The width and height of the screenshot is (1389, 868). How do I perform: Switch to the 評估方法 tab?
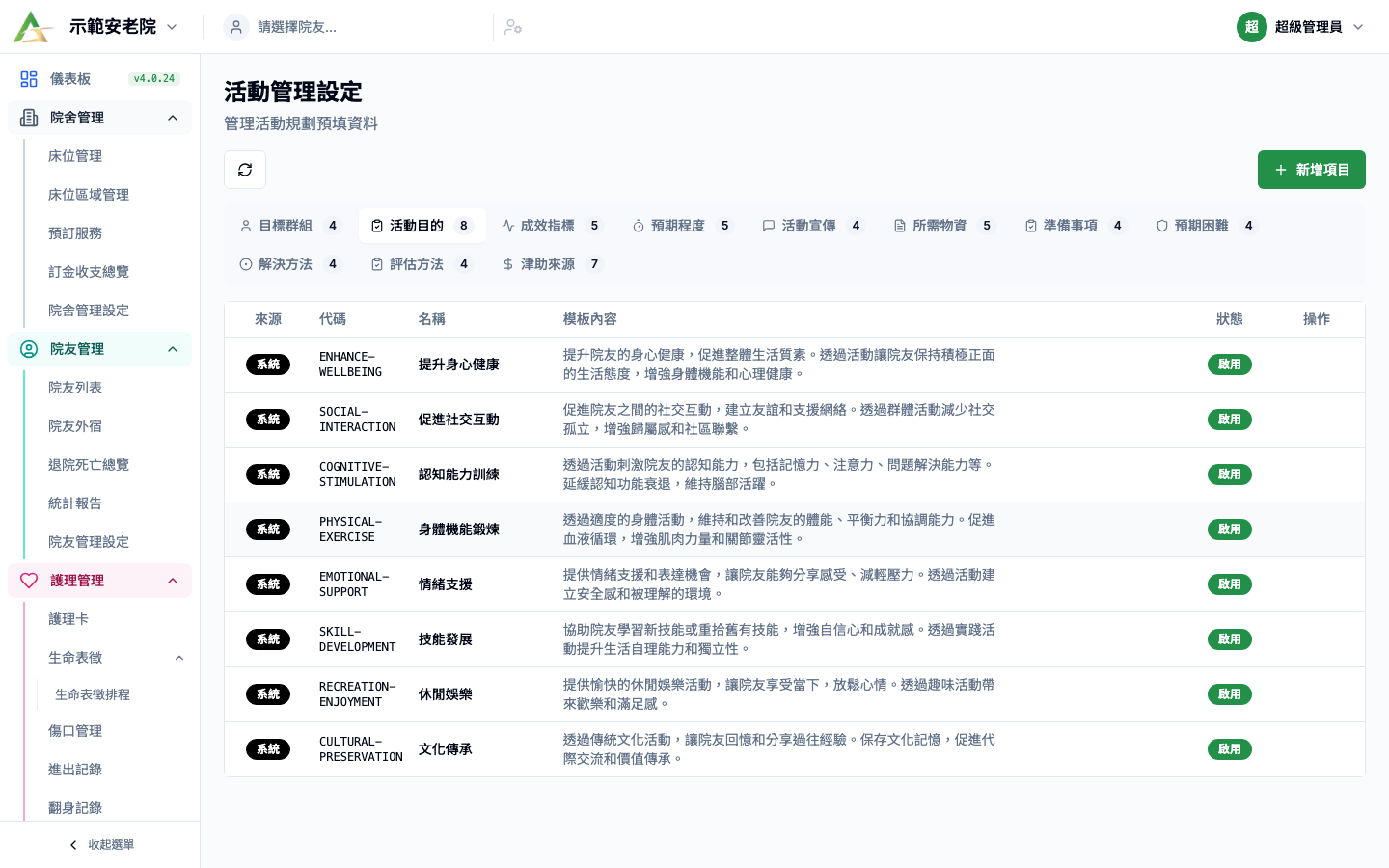pos(422,264)
